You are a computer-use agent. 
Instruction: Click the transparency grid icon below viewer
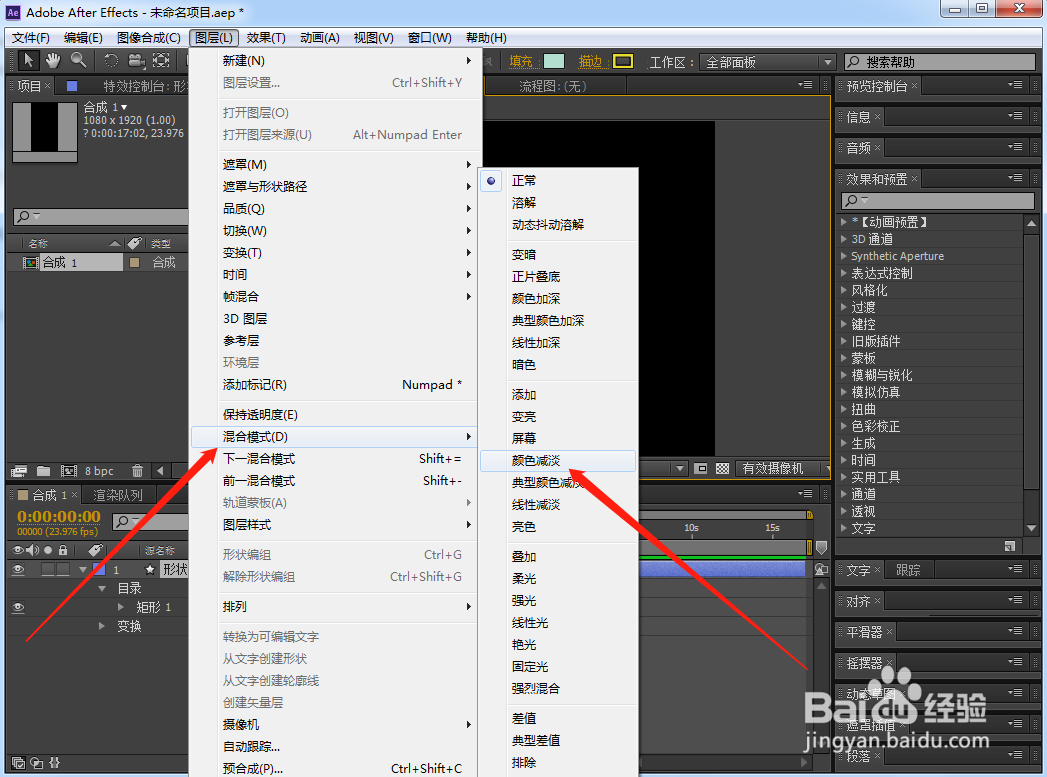click(722, 469)
